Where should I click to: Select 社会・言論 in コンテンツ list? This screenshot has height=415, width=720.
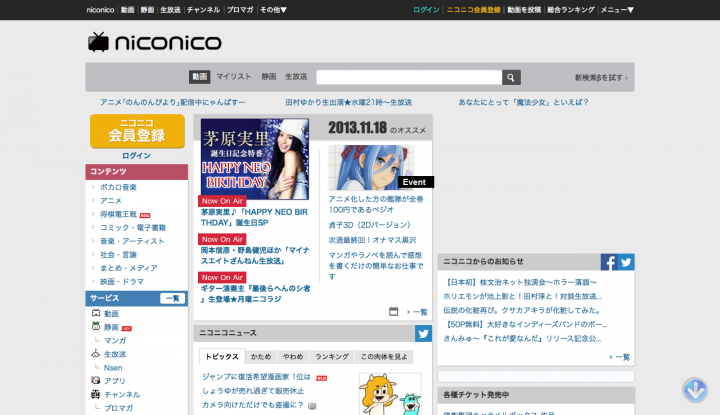tap(118, 254)
